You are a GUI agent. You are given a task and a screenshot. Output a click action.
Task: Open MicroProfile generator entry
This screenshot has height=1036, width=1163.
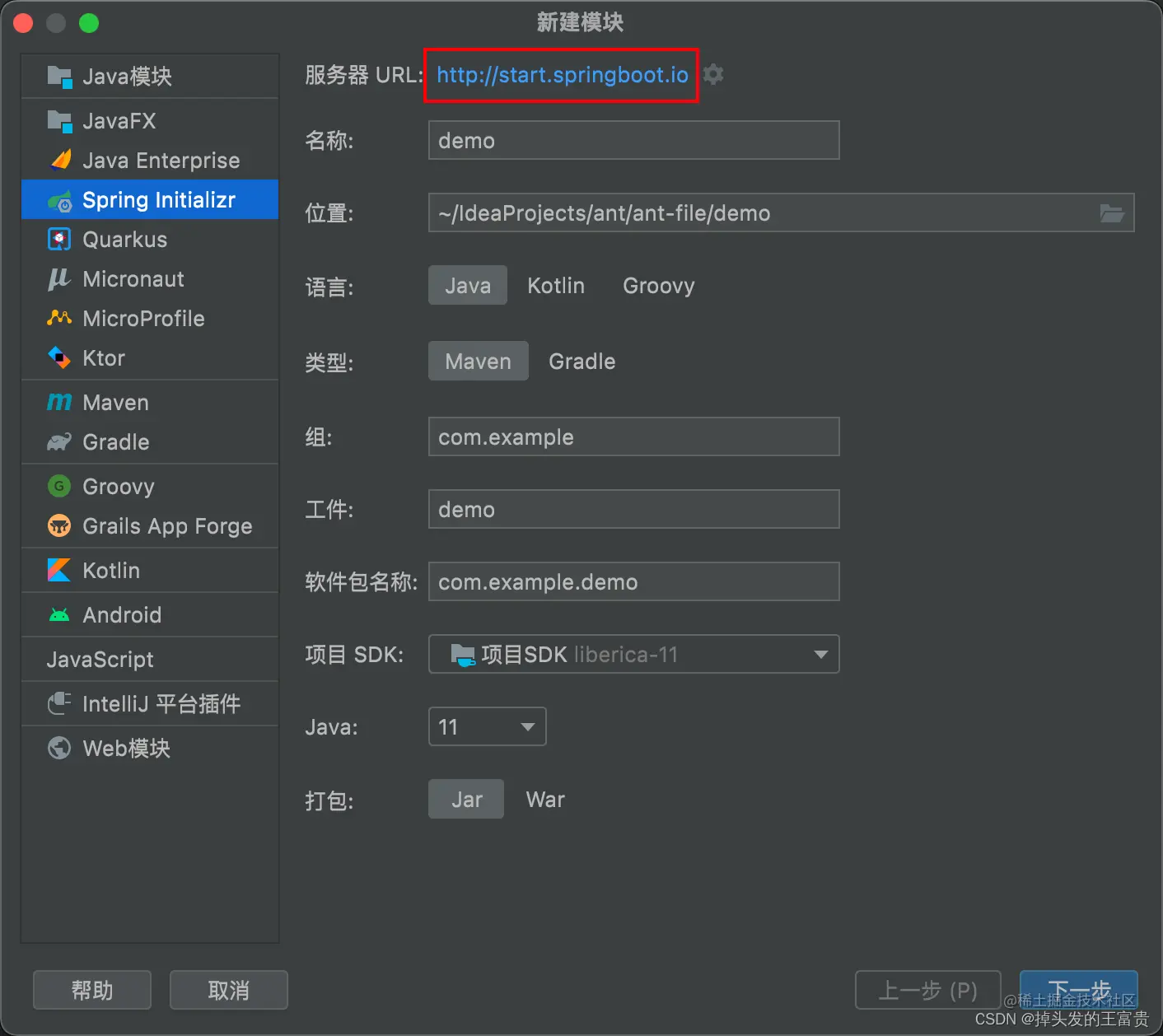[x=150, y=319]
